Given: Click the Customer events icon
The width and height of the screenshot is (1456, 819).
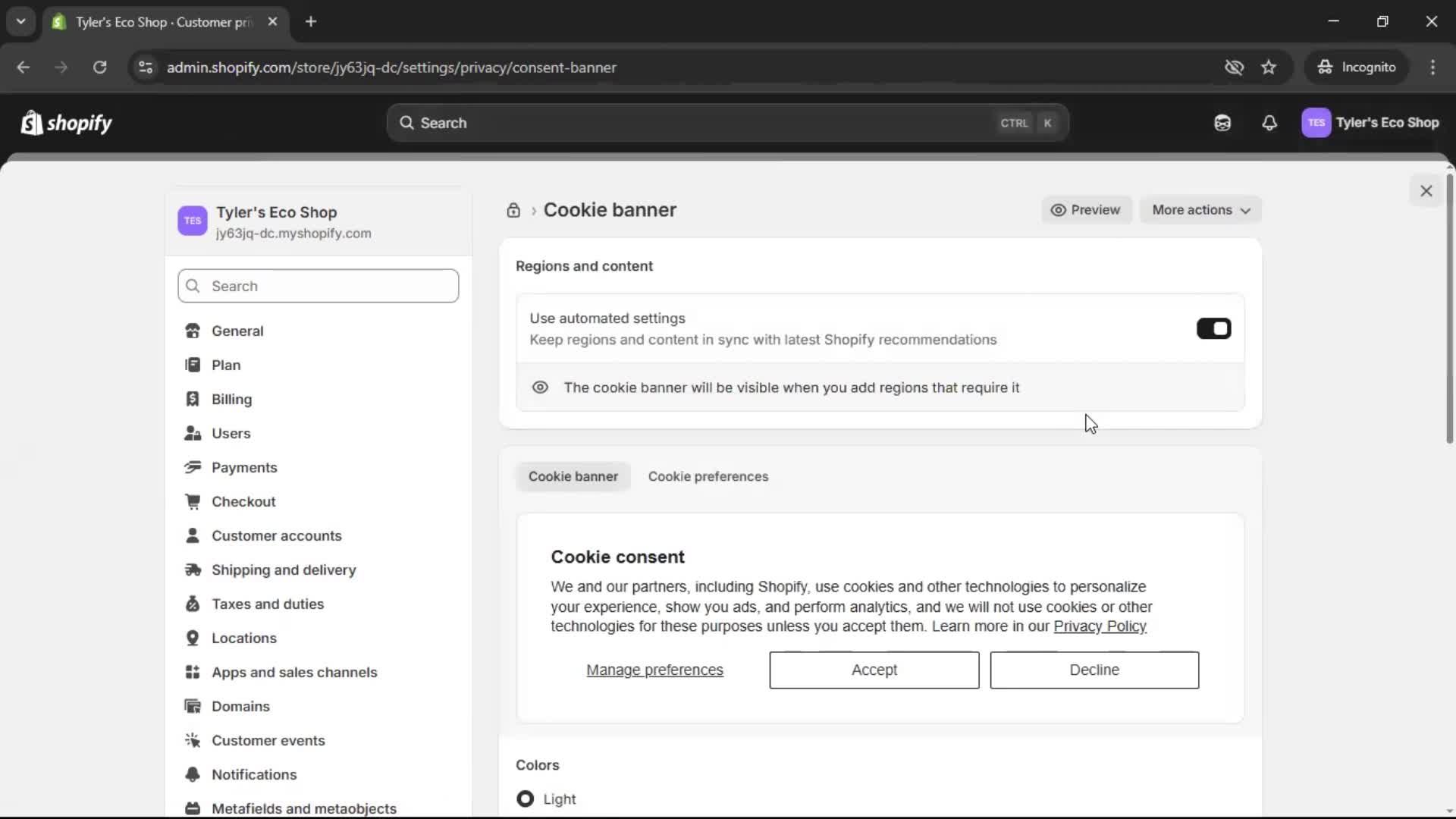Looking at the screenshot, I should click(x=193, y=741).
